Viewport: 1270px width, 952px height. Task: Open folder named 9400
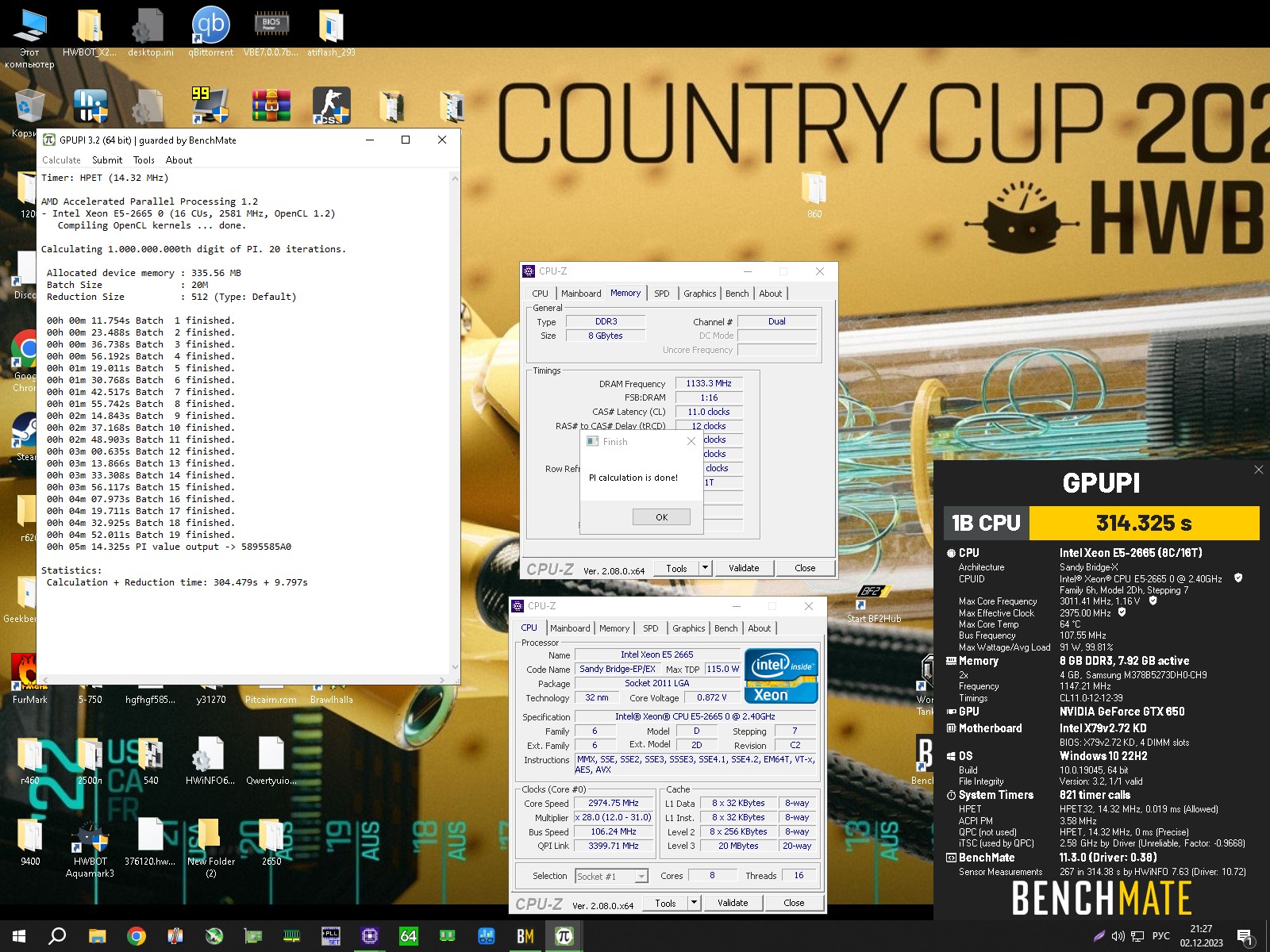click(x=29, y=843)
